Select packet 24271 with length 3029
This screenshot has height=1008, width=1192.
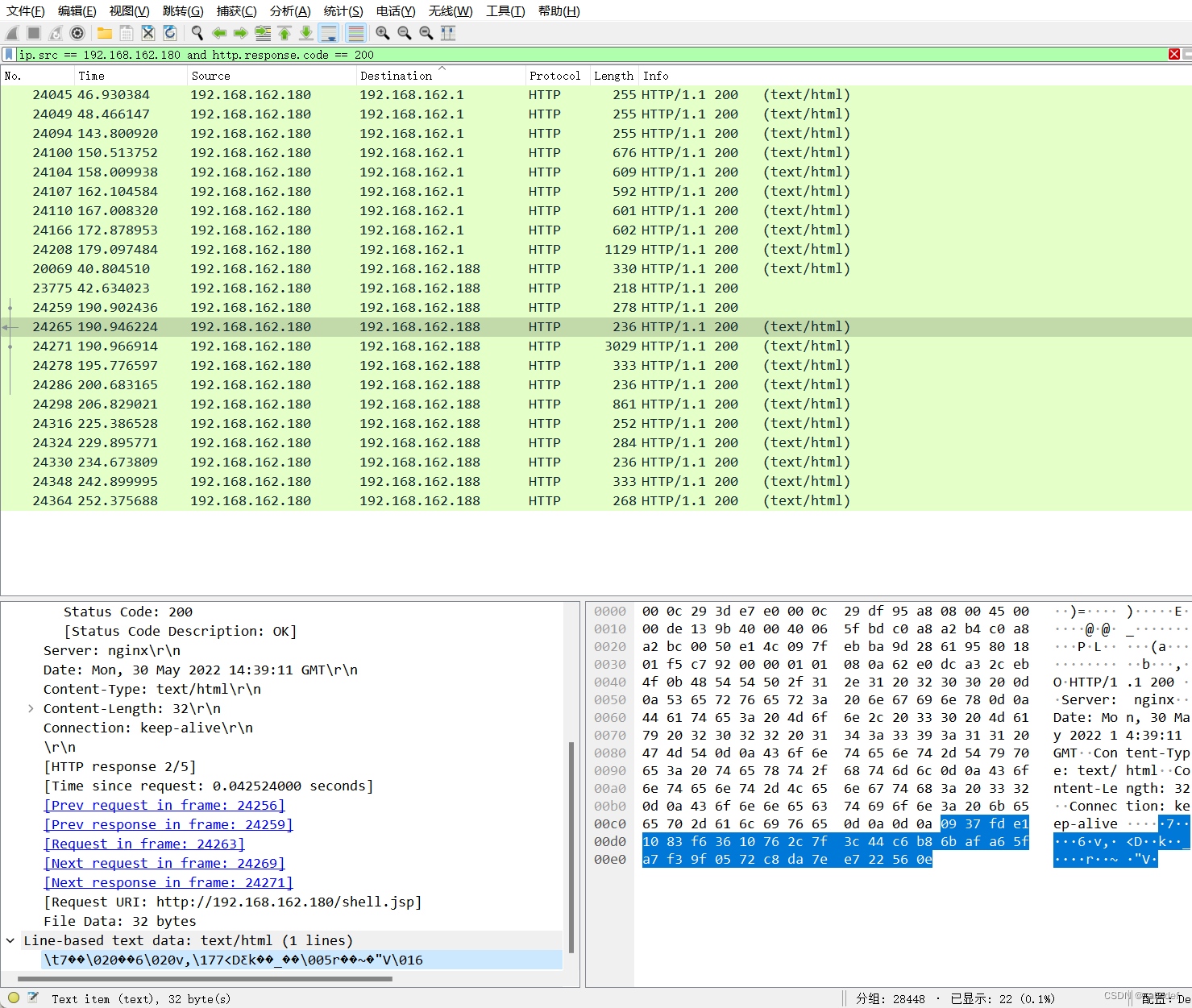596,346
